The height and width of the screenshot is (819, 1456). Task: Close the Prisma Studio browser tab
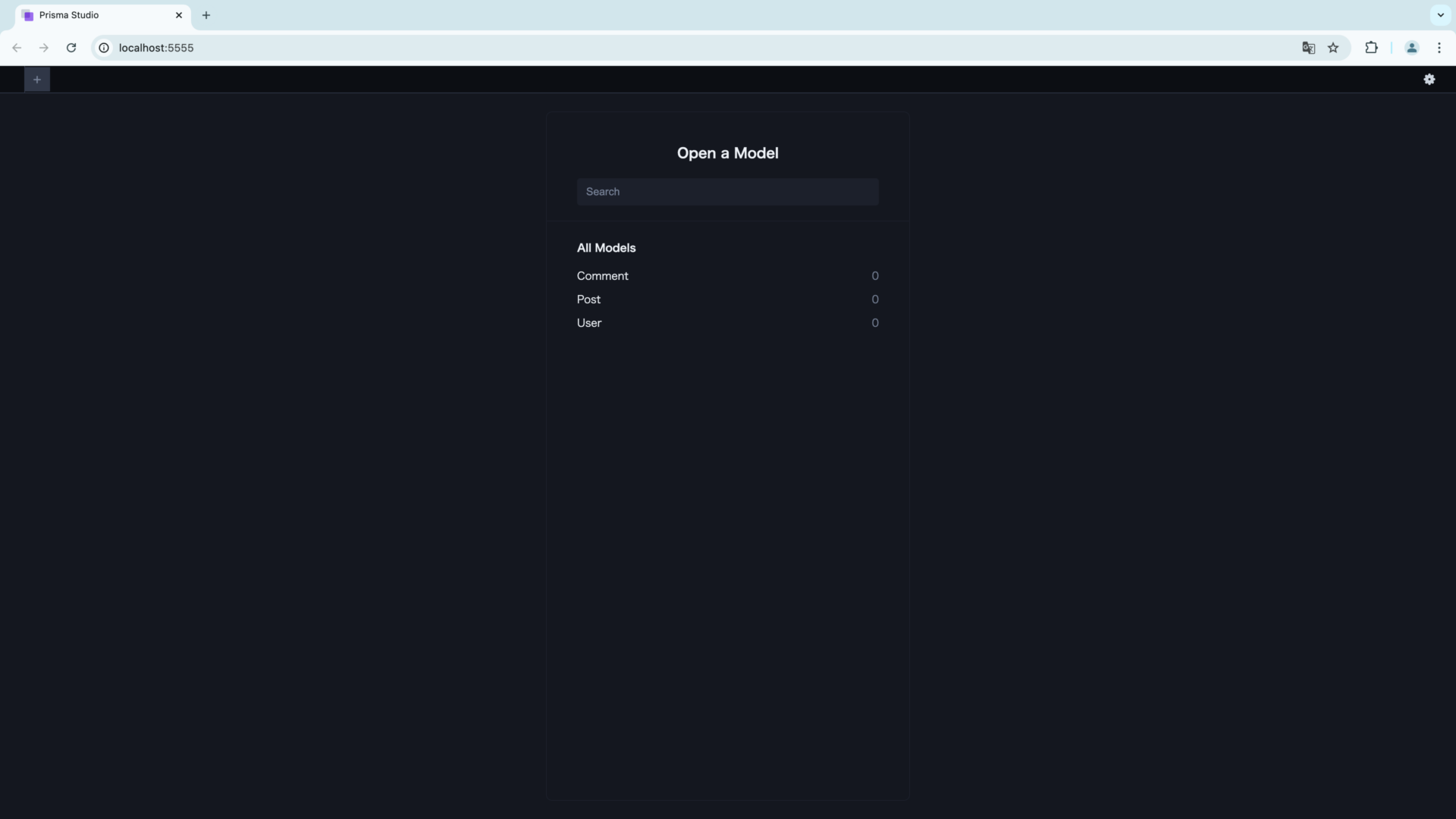179,15
